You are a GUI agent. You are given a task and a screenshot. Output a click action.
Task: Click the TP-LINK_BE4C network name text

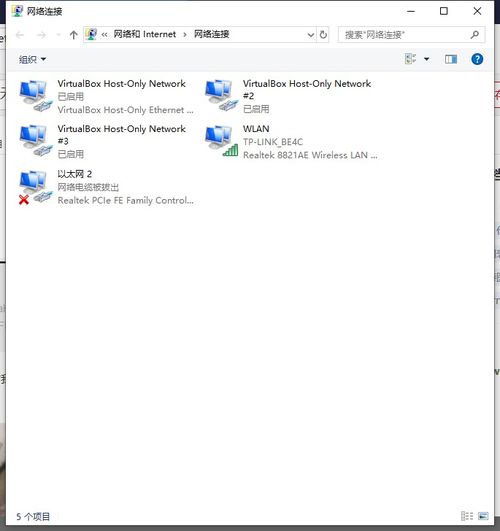click(273, 142)
